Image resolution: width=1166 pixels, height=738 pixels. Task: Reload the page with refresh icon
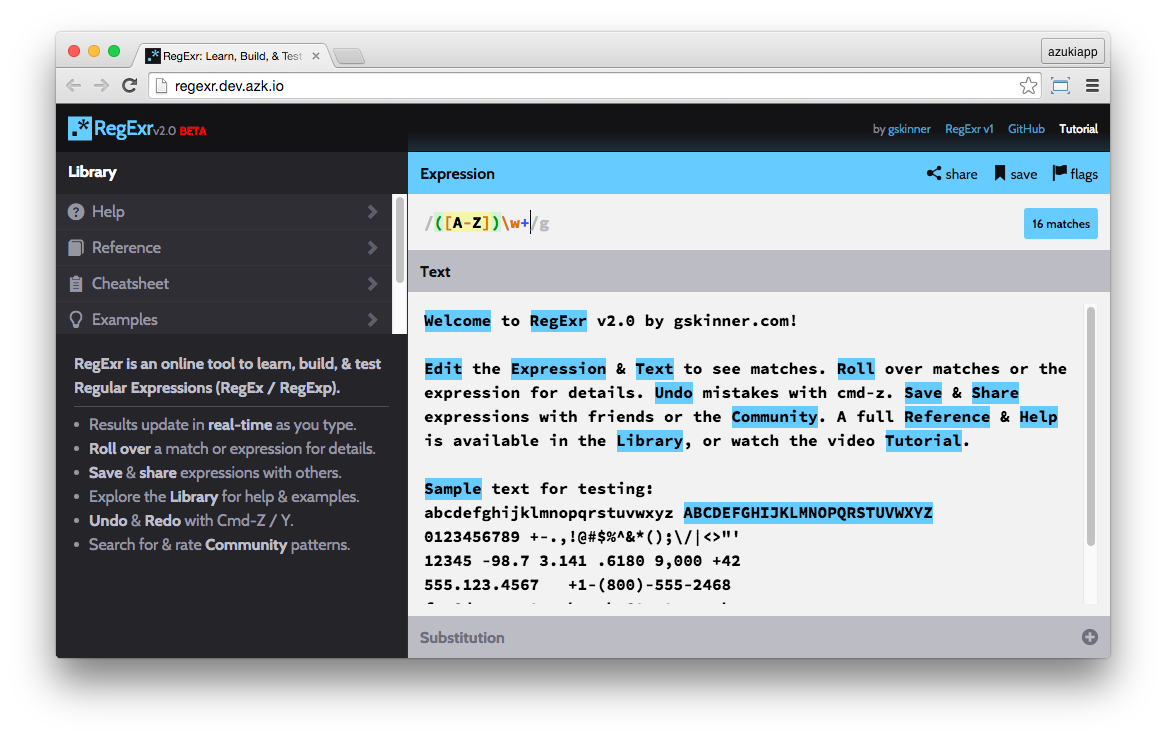[x=129, y=86]
